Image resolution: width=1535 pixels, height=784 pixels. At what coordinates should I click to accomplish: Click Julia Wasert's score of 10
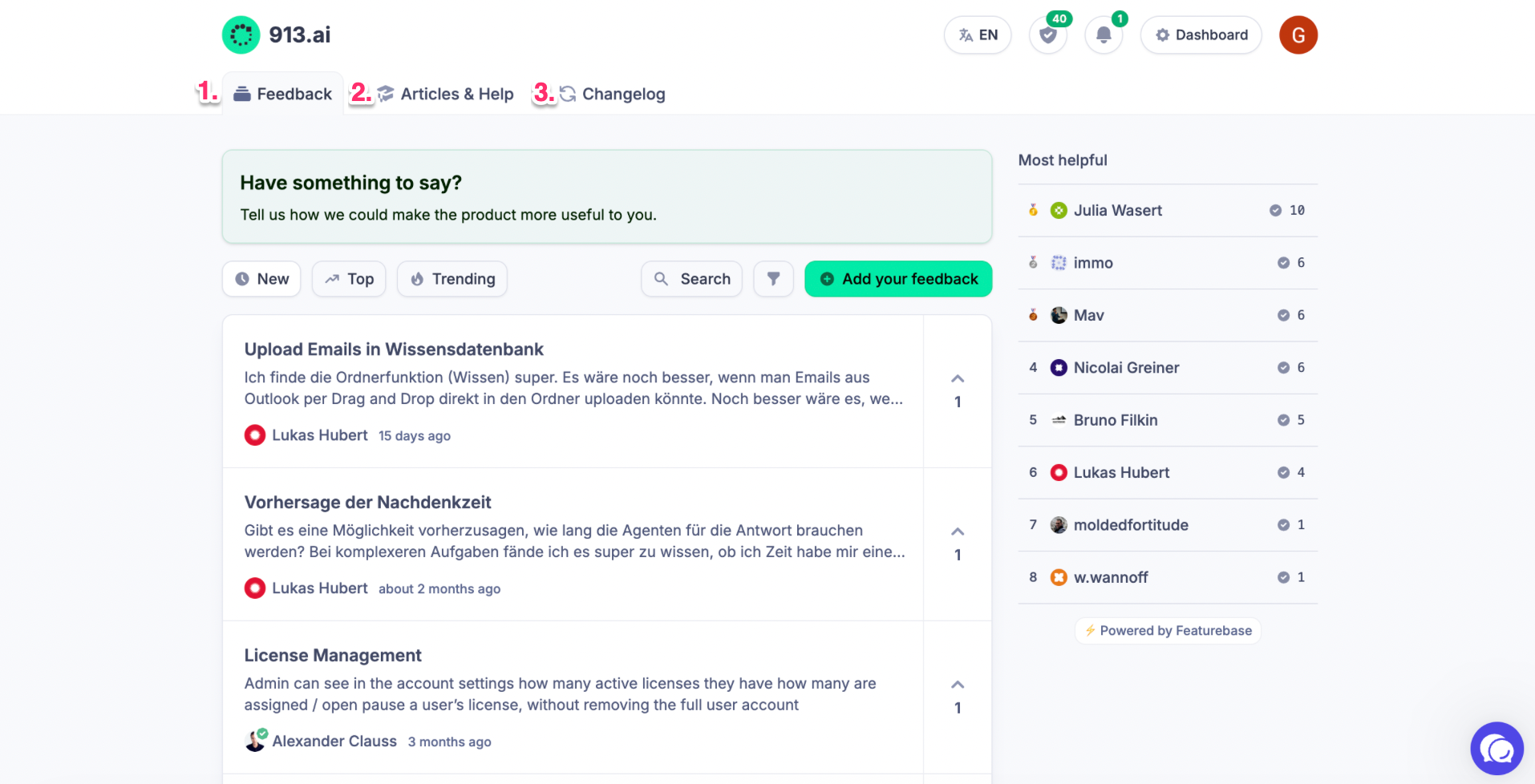tap(1297, 210)
